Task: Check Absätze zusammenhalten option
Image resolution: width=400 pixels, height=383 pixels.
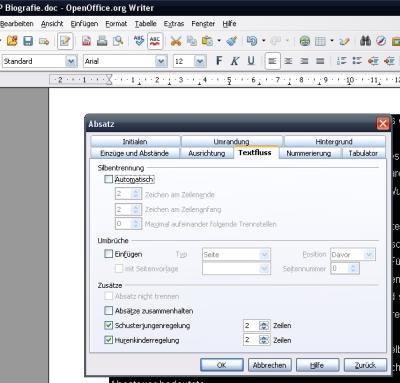Action: point(109,311)
